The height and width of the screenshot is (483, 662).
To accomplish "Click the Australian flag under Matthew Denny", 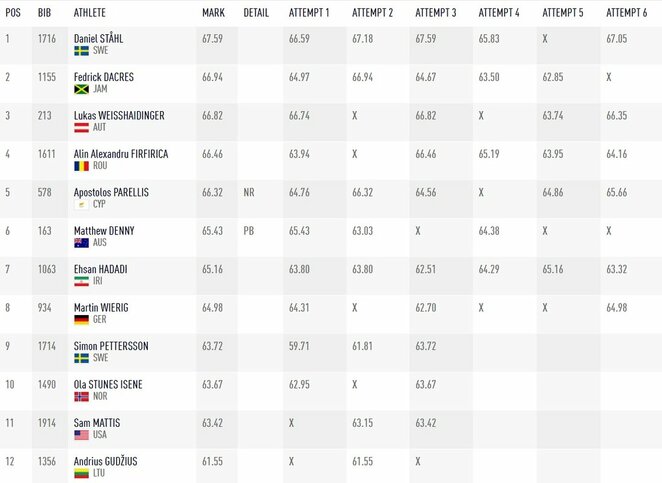I will coord(81,243).
